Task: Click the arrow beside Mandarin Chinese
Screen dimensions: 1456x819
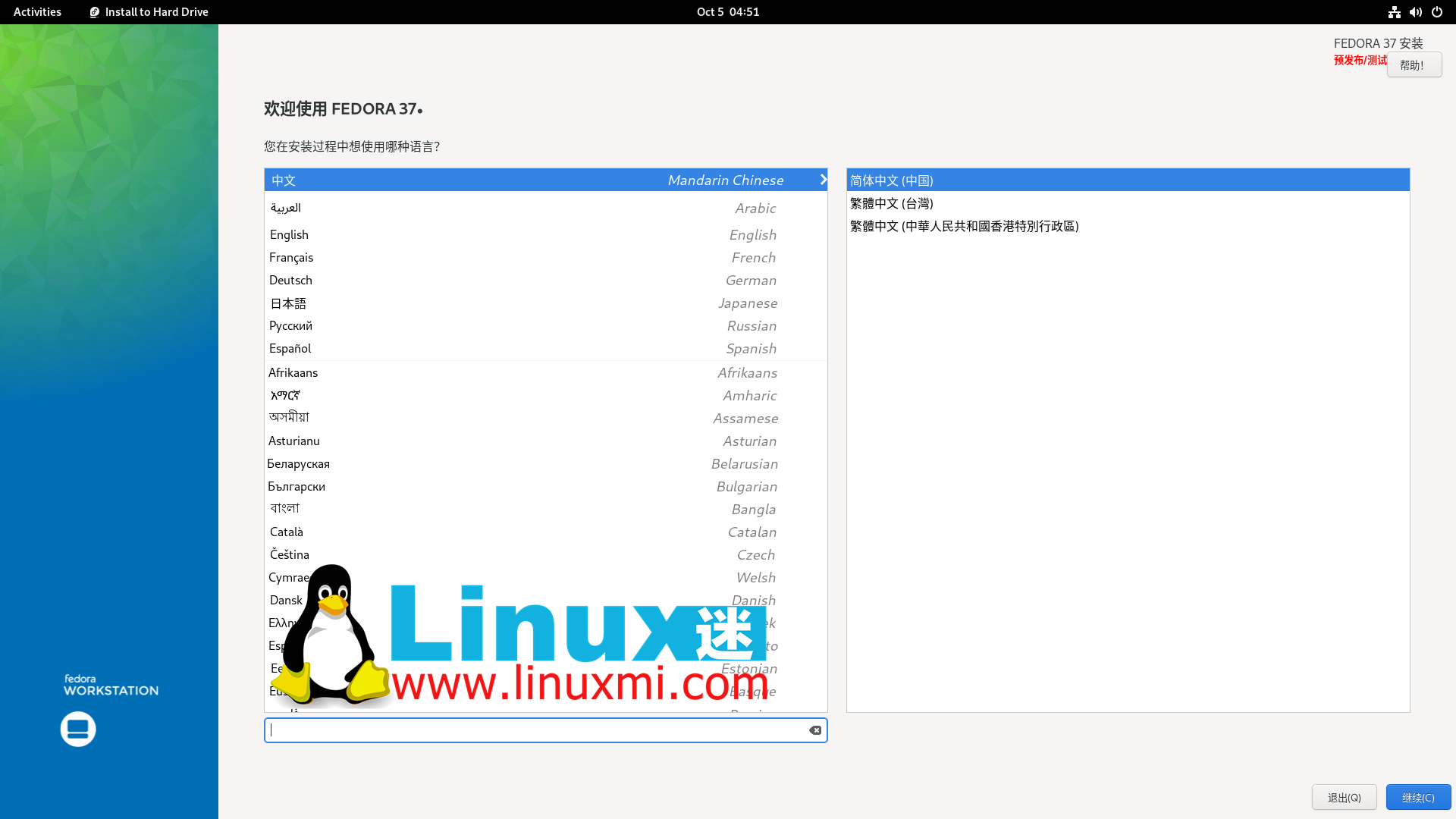Action: (823, 180)
